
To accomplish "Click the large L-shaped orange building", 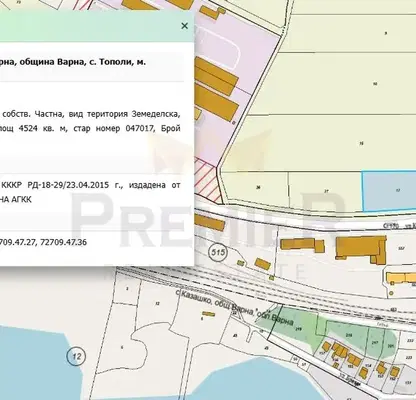I will [361, 249].
